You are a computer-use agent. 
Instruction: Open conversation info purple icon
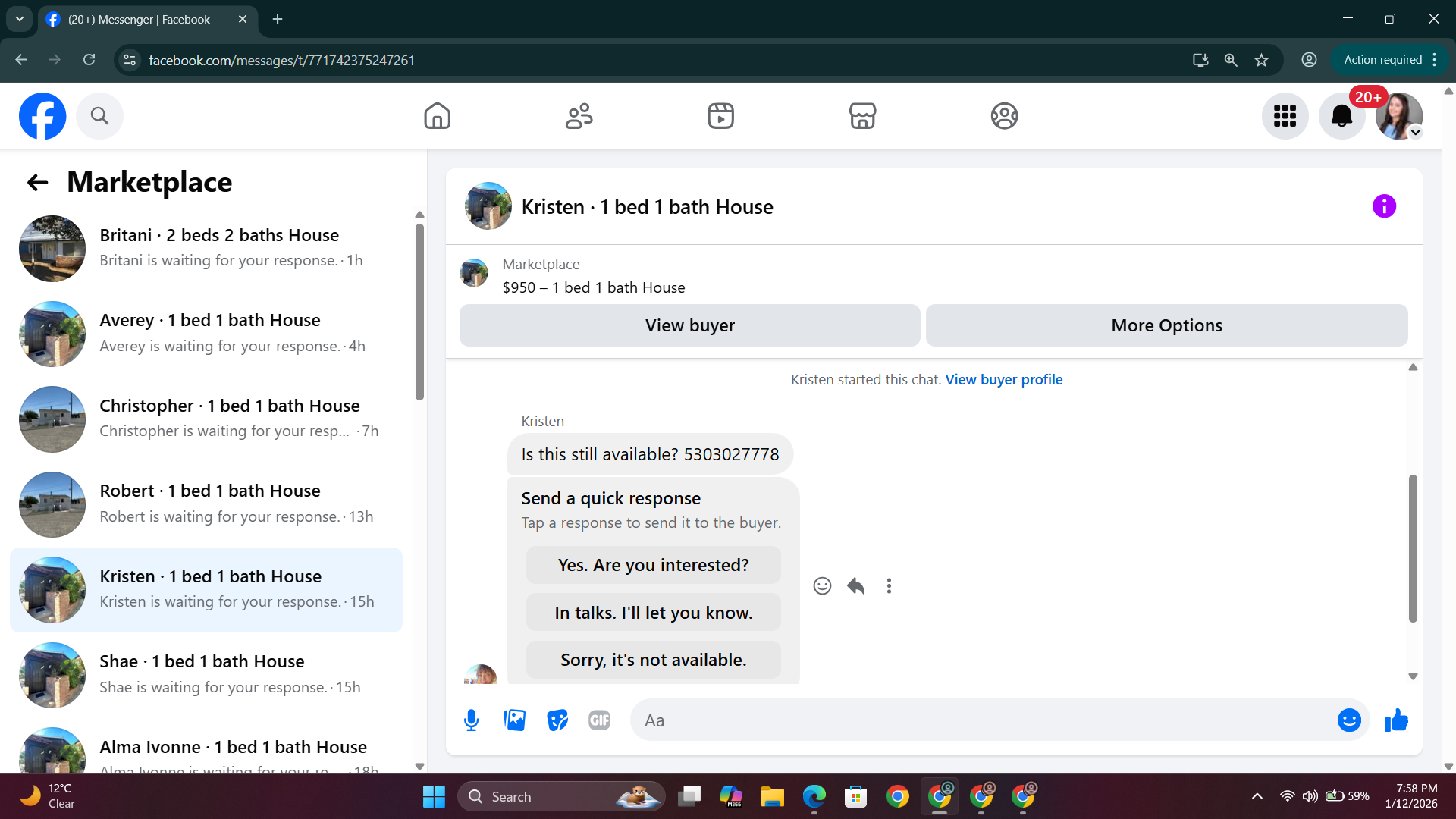click(x=1383, y=206)
